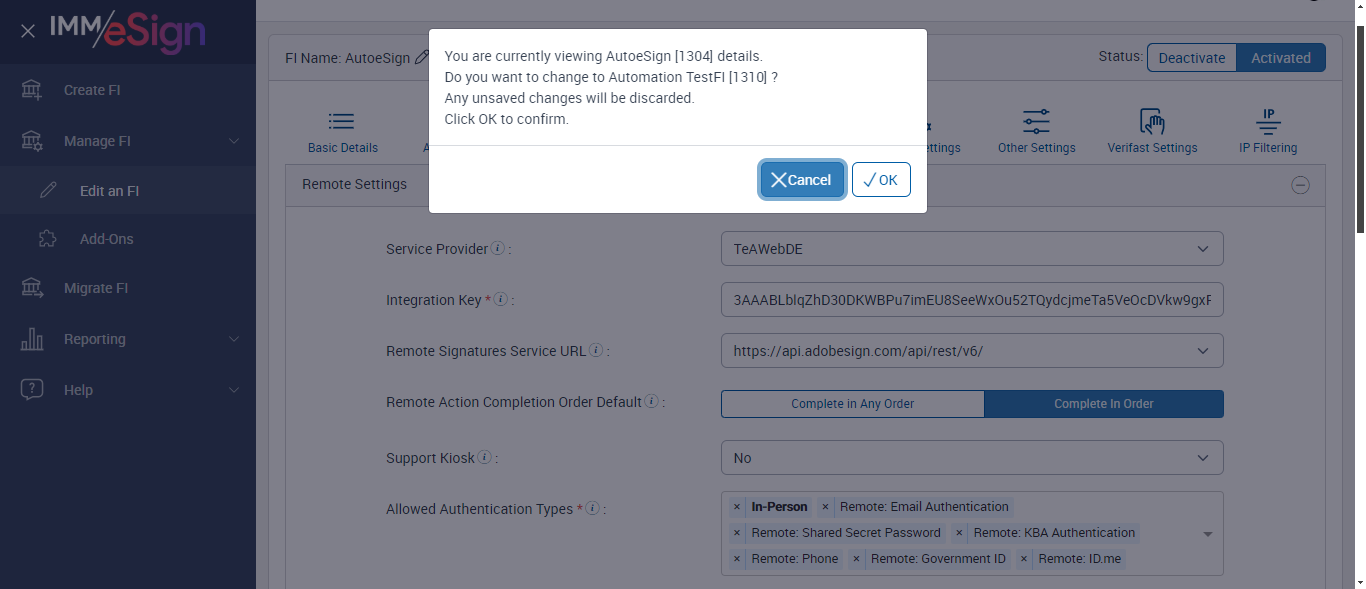Select Complete In Order option

1103,404
